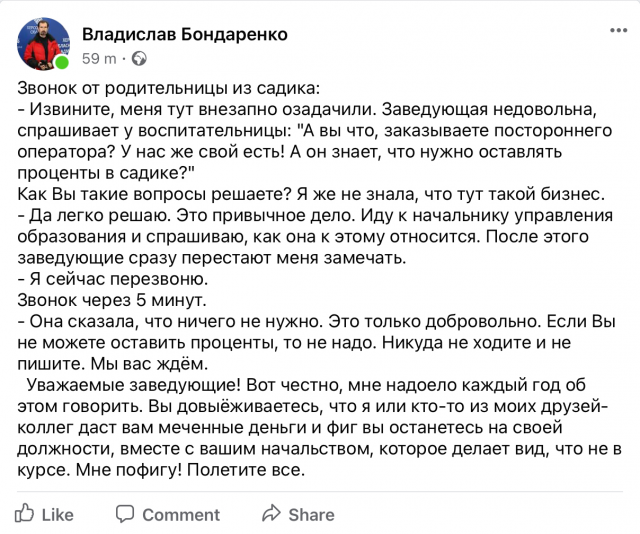Image resolution: width=640 pixels, height=534 pixels.
Task: Click the globe public audience icon
Action: click(138, 58)
